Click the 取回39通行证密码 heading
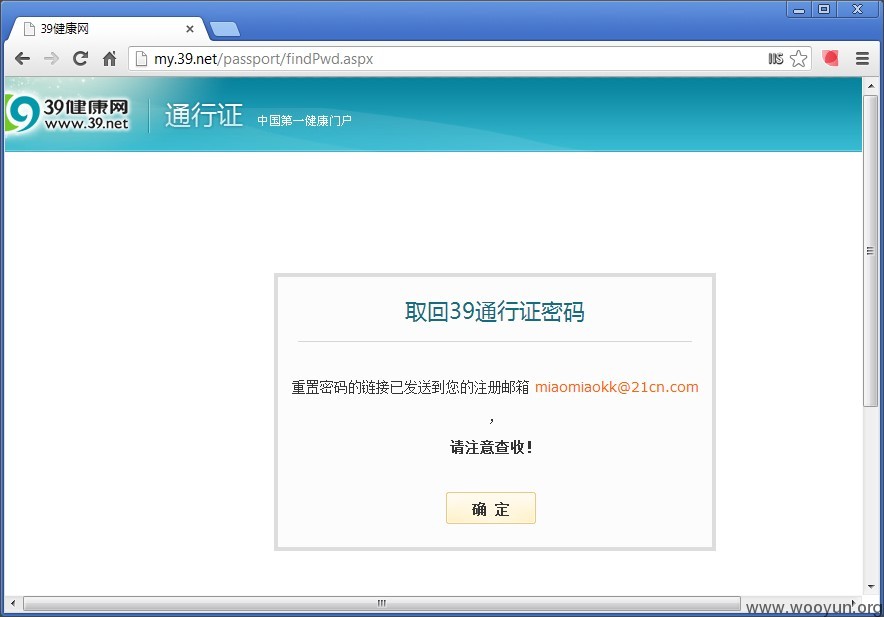Image resolution: width=884 pixels, height=617 pixels. point(494,312)
